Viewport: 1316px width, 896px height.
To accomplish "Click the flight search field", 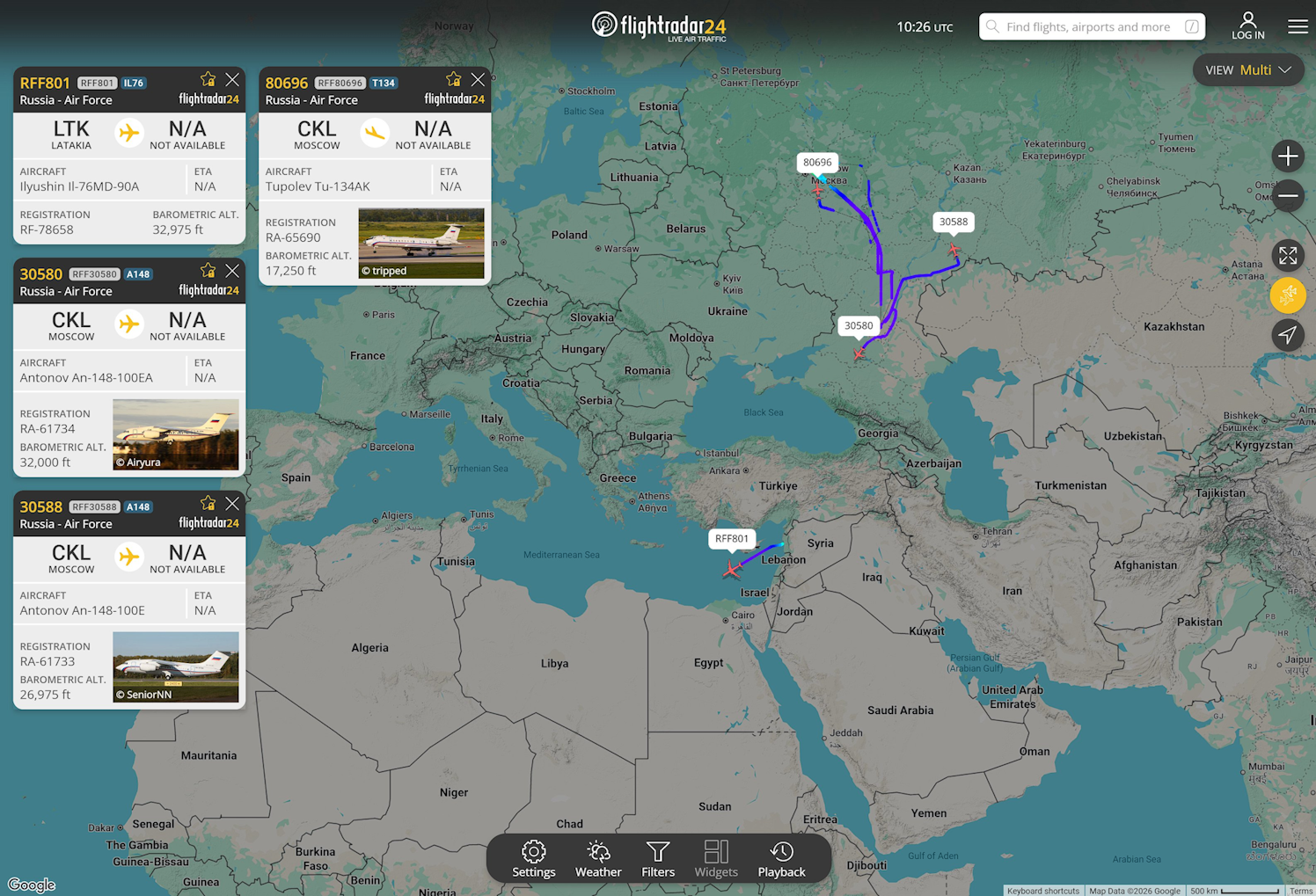I will coord(1092,26).
